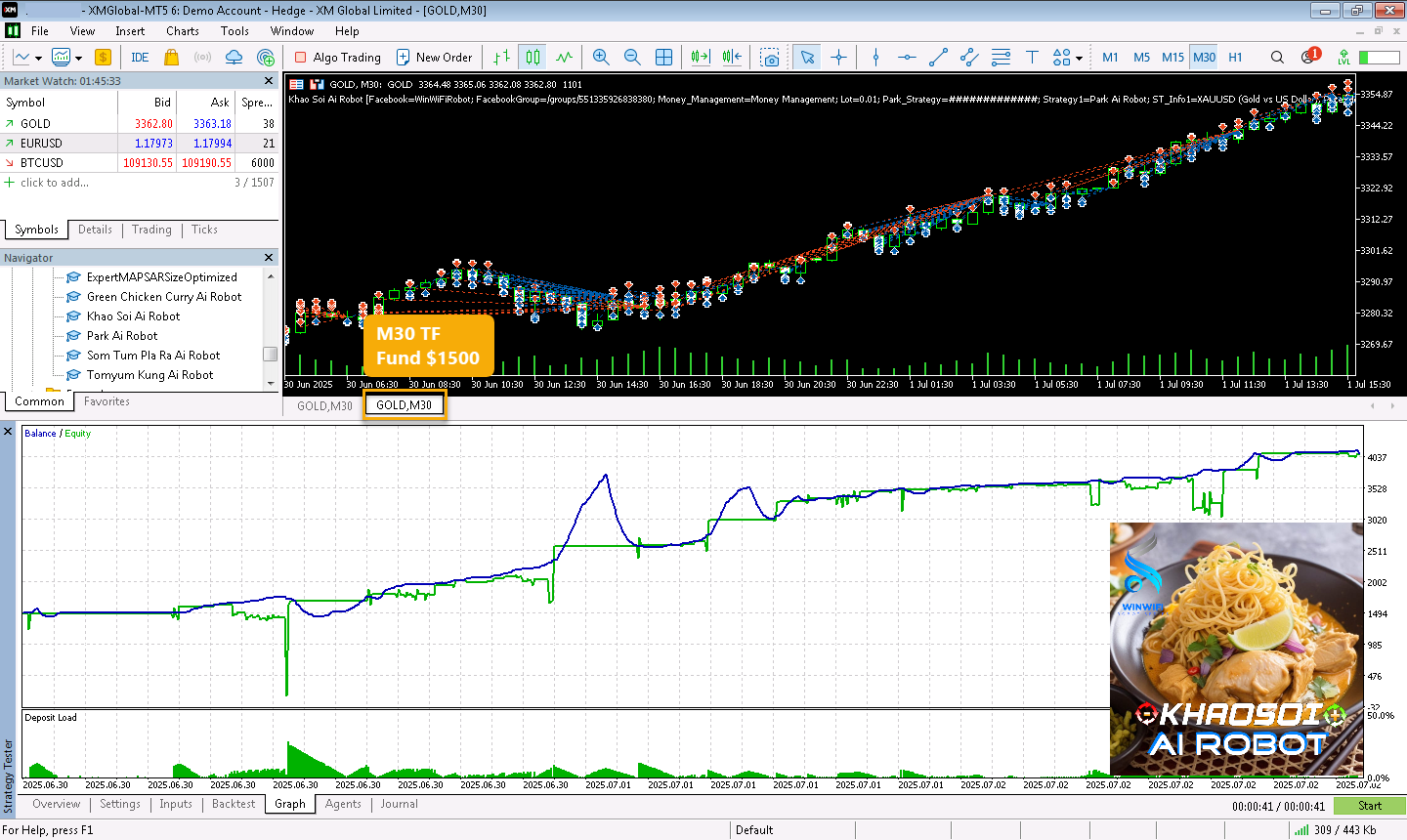Select the text label tool

coord(1032,57)
